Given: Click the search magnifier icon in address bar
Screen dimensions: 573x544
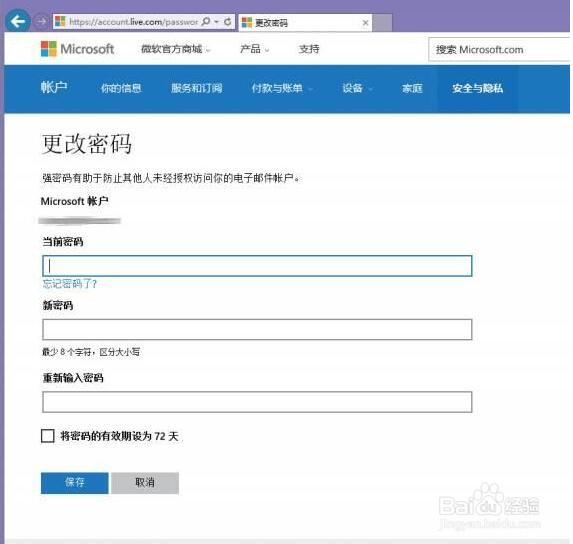Looking at the screenshot, I should pos(206,22).
